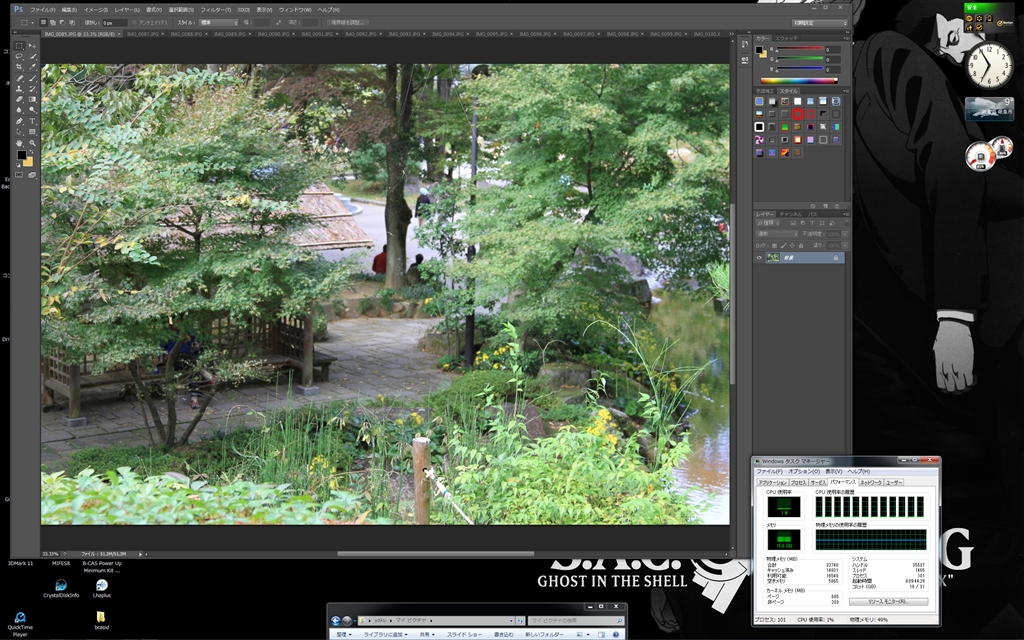Open the layer opacity dropdown arrow
This screenshot has width=1024, height=640.
[844, 234]
